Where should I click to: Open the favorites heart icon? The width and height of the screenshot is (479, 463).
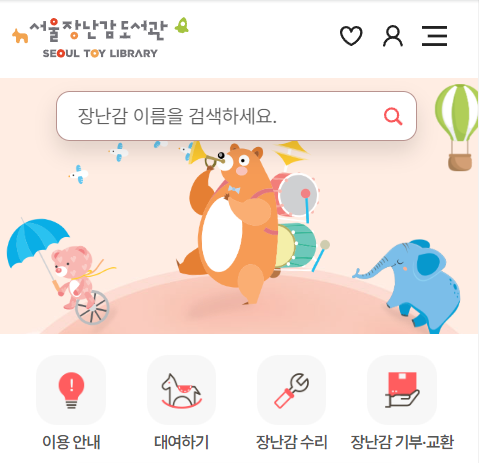coord(351,36)
